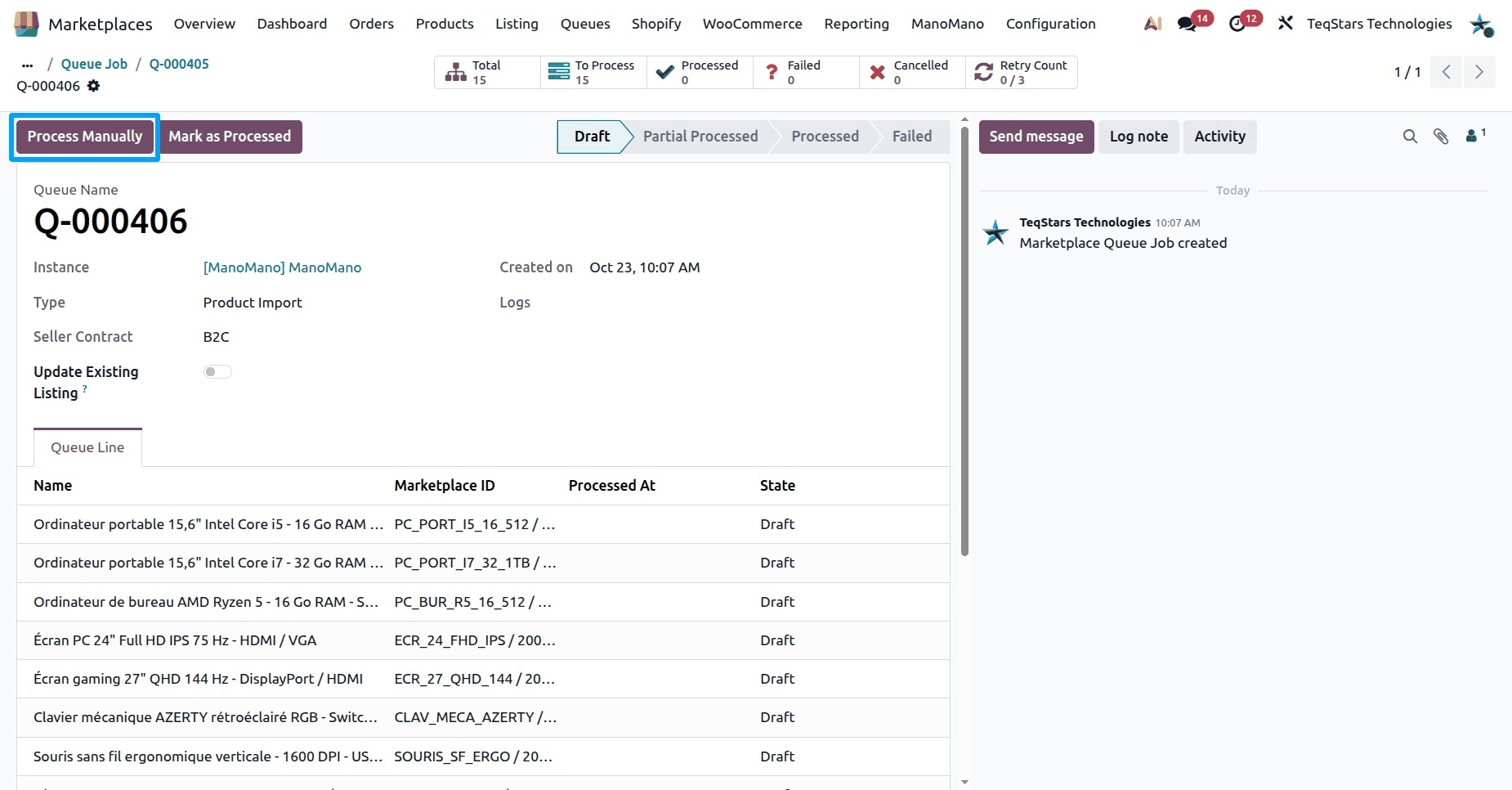Search messages with the chatter magnifier icon

(x=1410, y=137)
